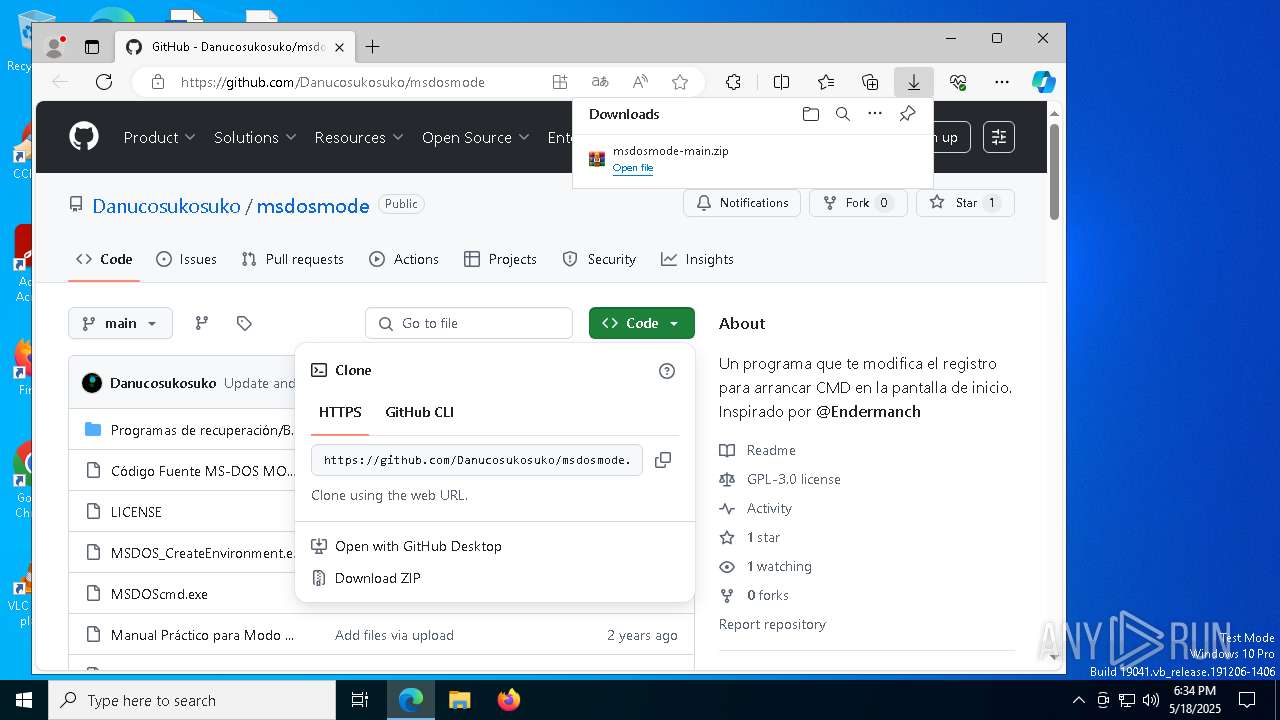The height and width of the screenshot is (720, 1280).
Task: Refresh the page in Edge
Action: (x=104, y=82)
